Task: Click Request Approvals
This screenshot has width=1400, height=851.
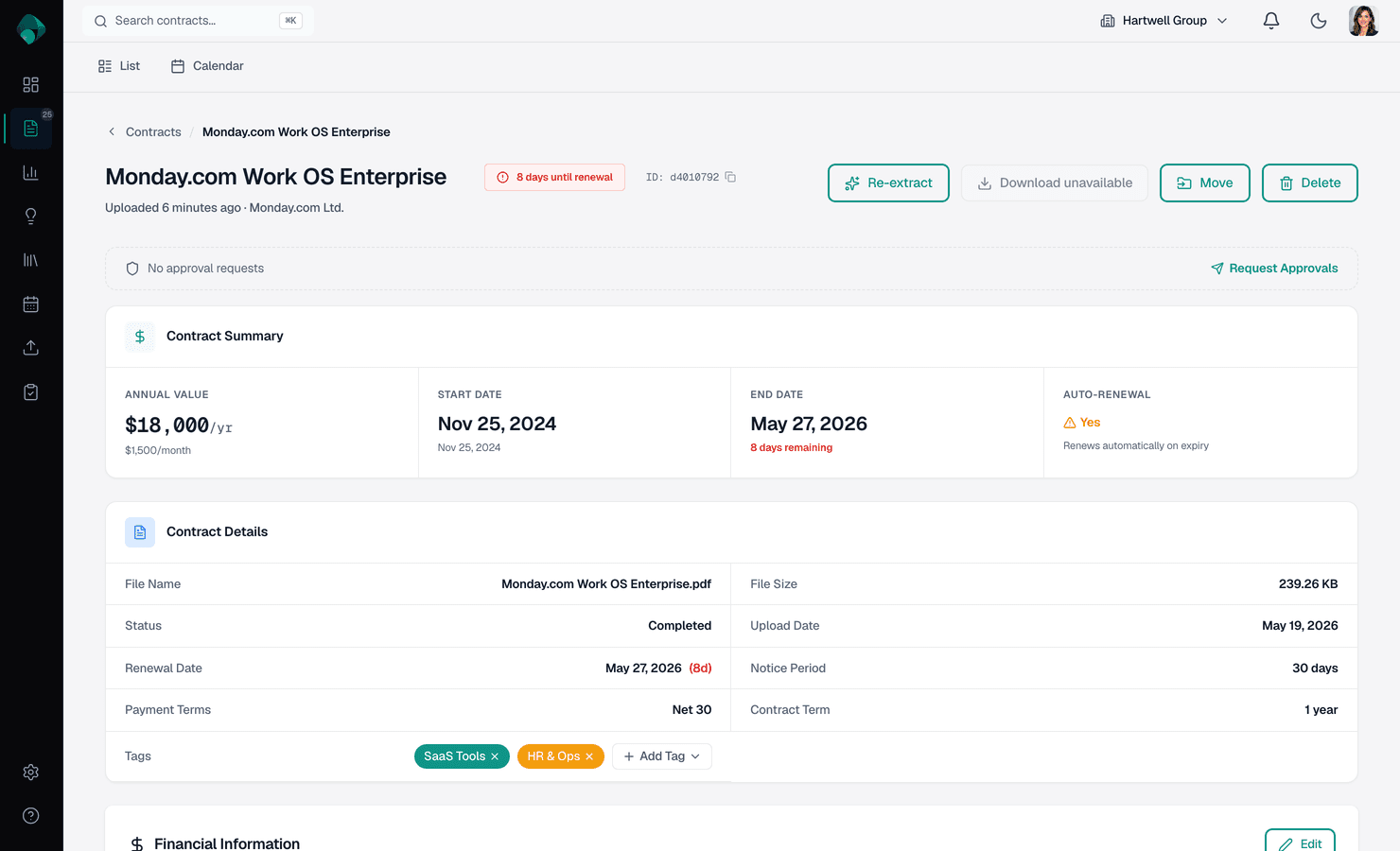Action: click(x=1274, y=269)
